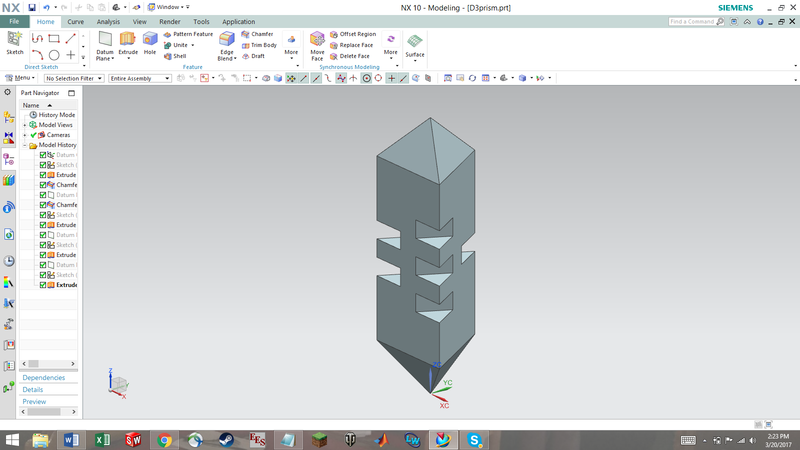Toggle checkbox of second Extrude feature
800x450 pixels.
point(43,225)
